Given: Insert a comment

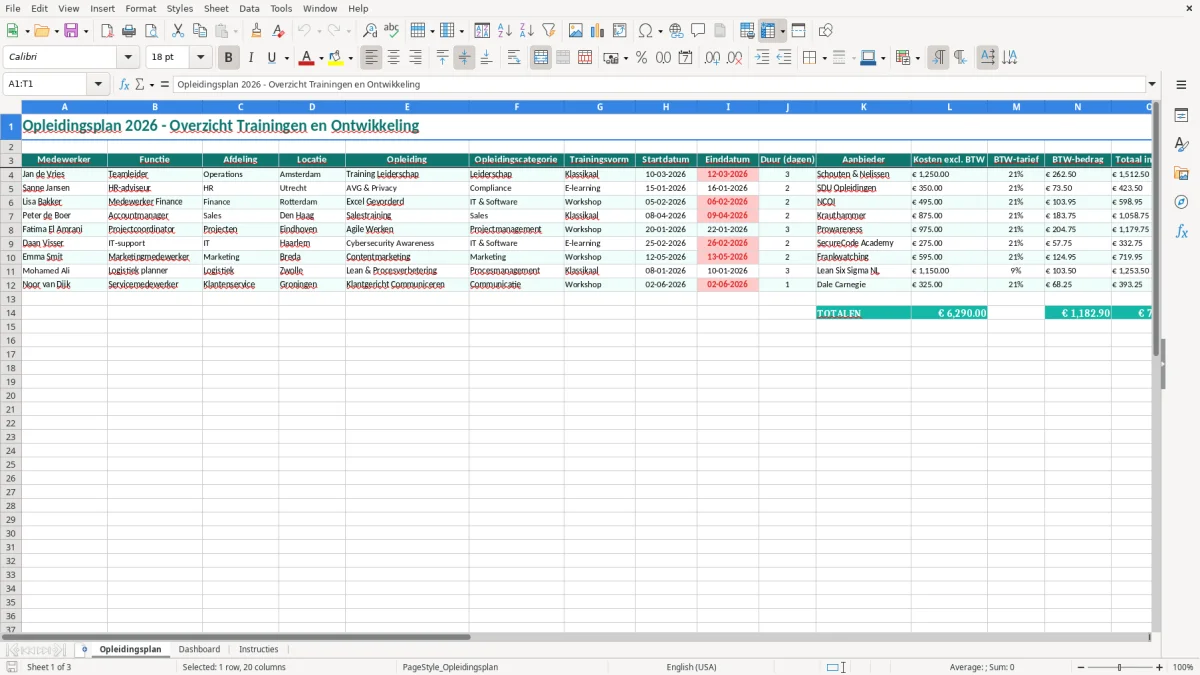Looking at the screenshot, I should point(698,31).
